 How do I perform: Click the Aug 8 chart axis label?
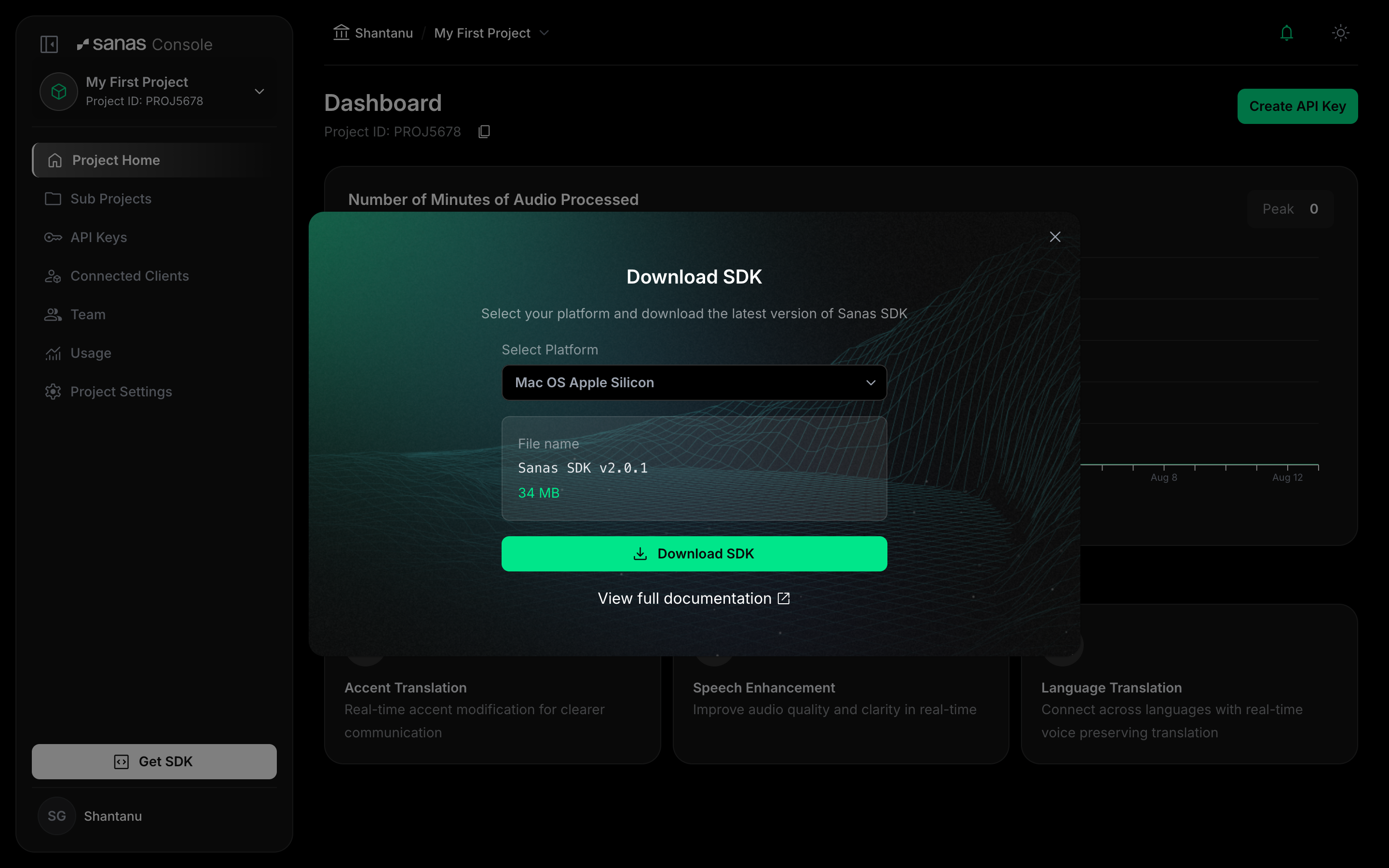point(1163,477)
